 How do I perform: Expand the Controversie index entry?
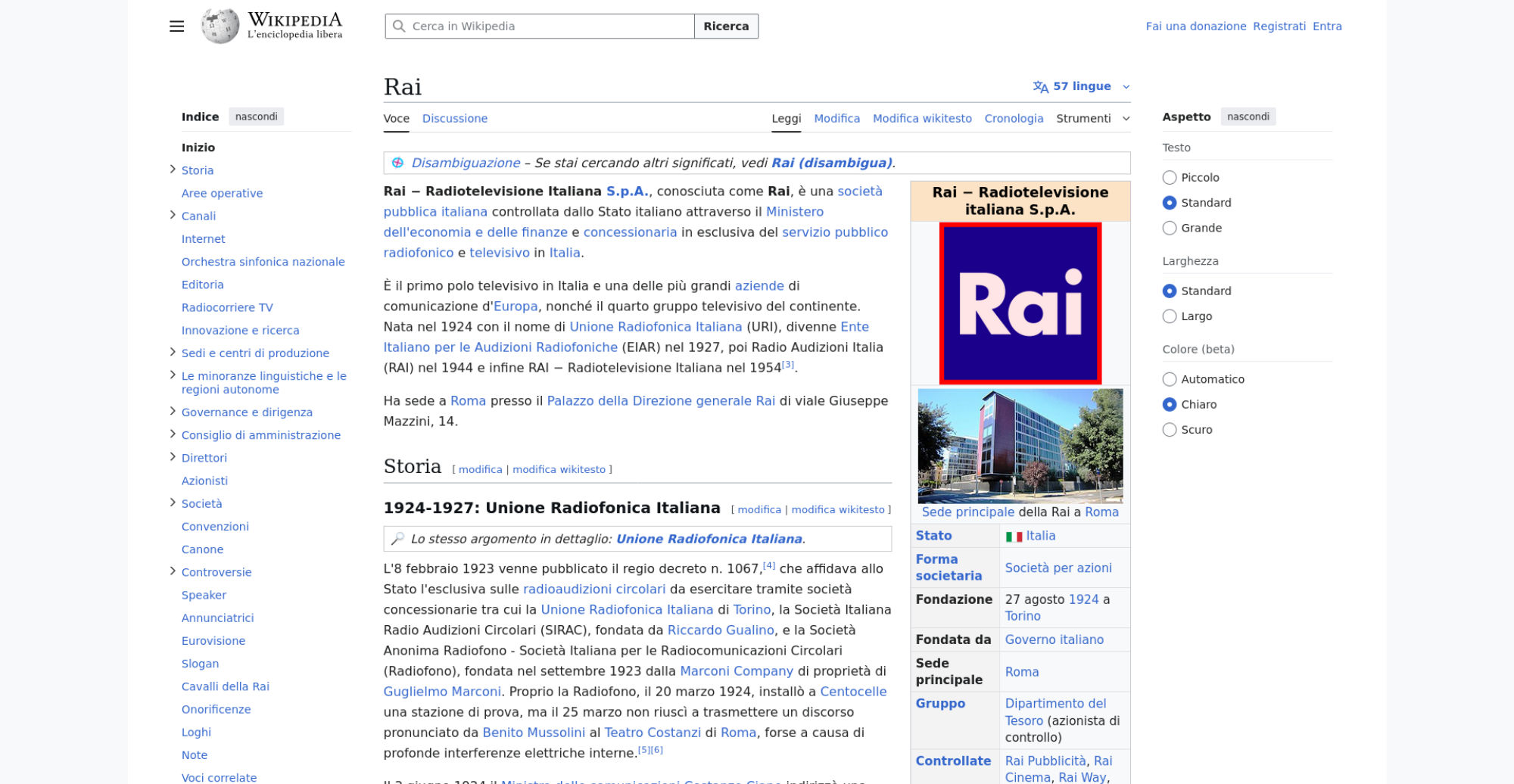coord(173,571)
